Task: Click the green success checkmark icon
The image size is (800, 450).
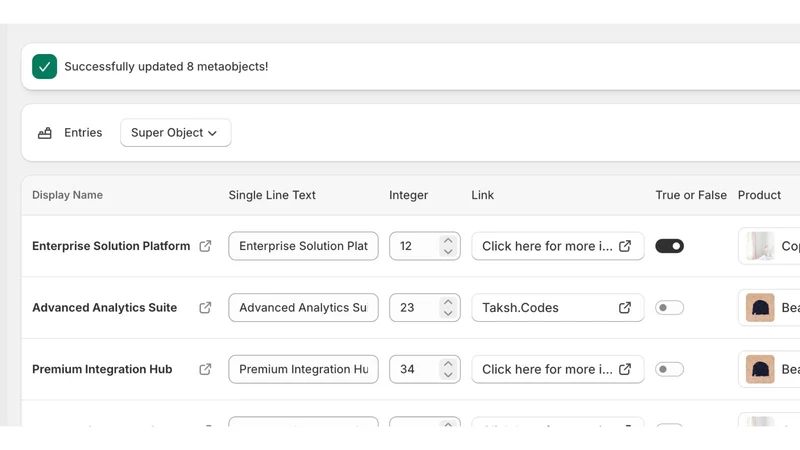Action: coord(44,67)
